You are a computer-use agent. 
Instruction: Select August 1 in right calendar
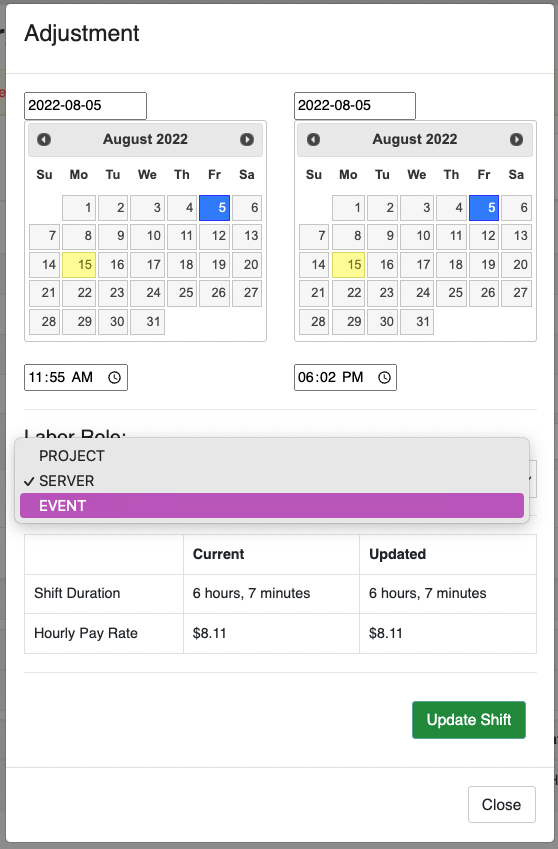click(349, 208)
